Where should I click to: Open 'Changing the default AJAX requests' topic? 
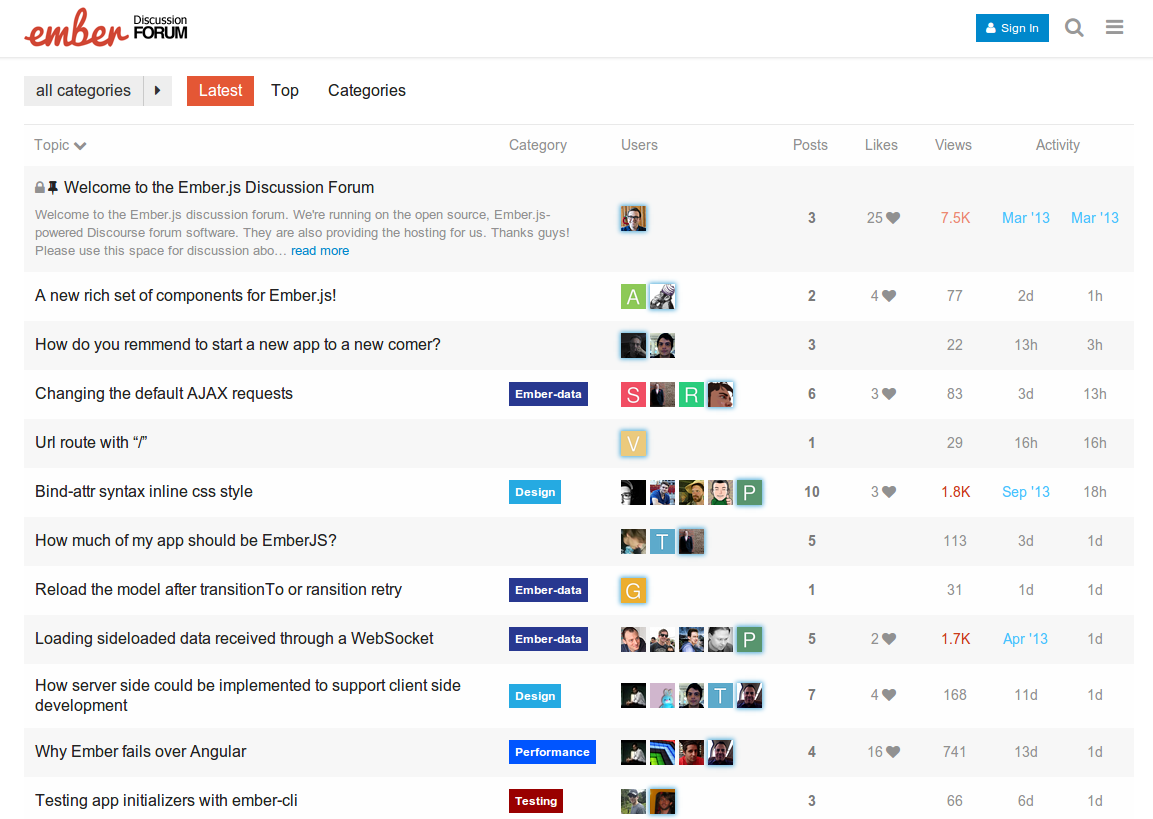(164, 393)
